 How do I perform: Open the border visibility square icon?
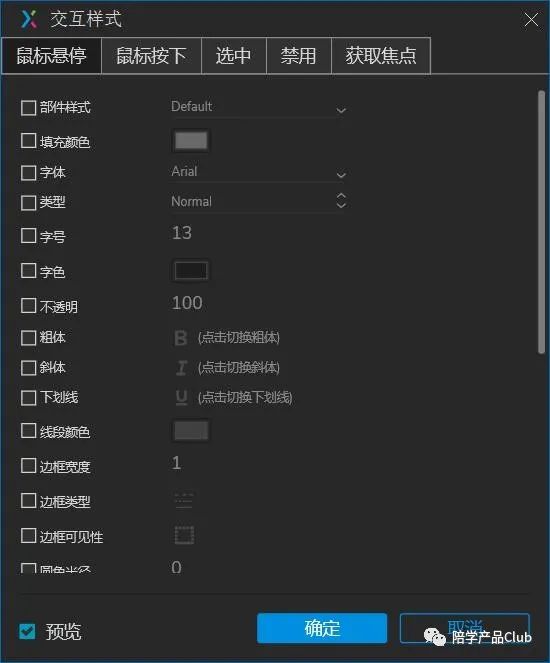pos(184,535)
